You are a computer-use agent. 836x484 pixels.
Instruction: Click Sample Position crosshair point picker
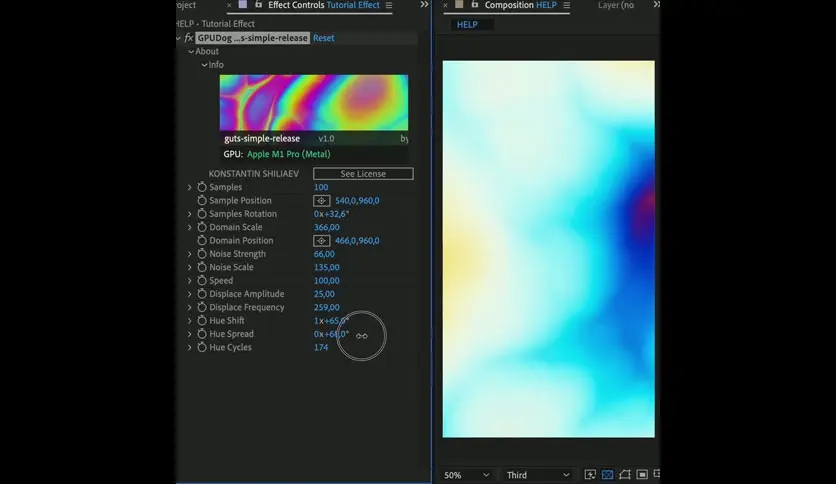[321, 201]
